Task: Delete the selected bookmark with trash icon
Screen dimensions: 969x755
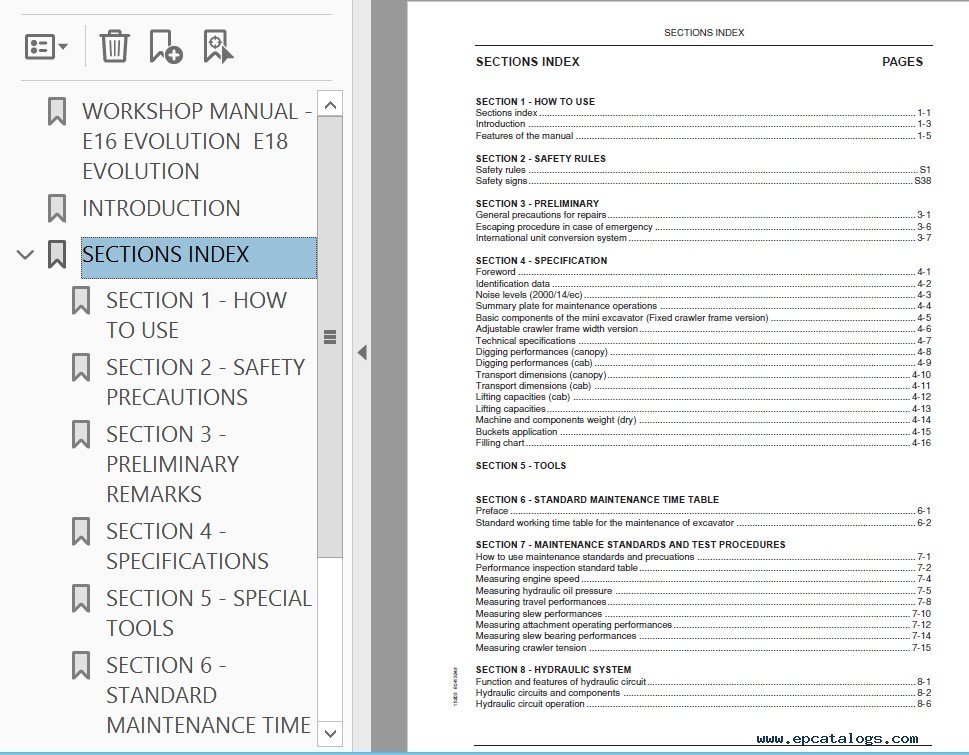Action: point(114,46)
